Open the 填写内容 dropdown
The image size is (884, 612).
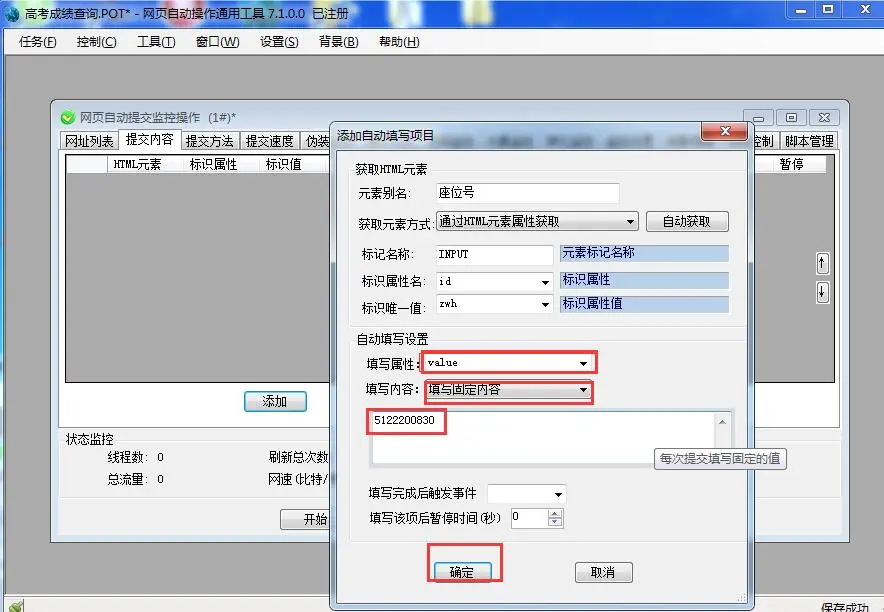[x=583, y=391]
